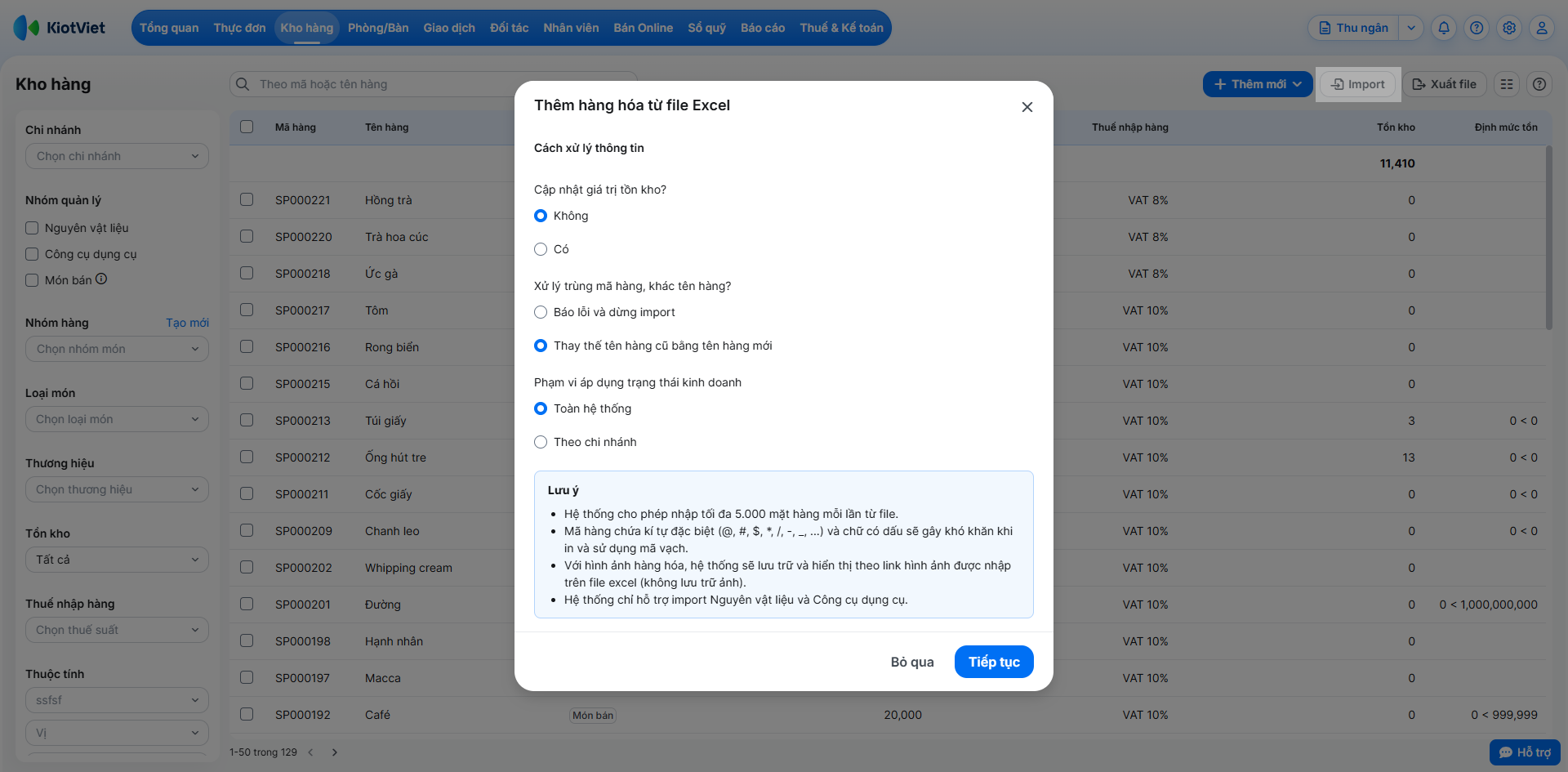Click the info icon beside Món bán

101,279
